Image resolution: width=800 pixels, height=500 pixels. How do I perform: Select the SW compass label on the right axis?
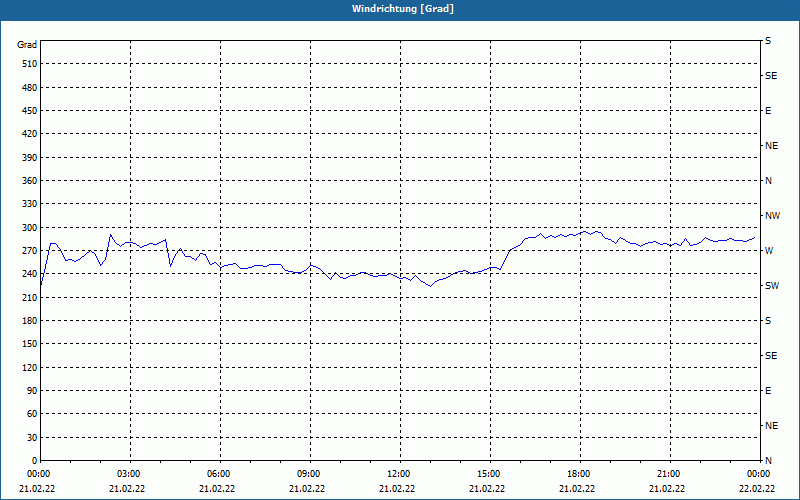pos(772,286)
